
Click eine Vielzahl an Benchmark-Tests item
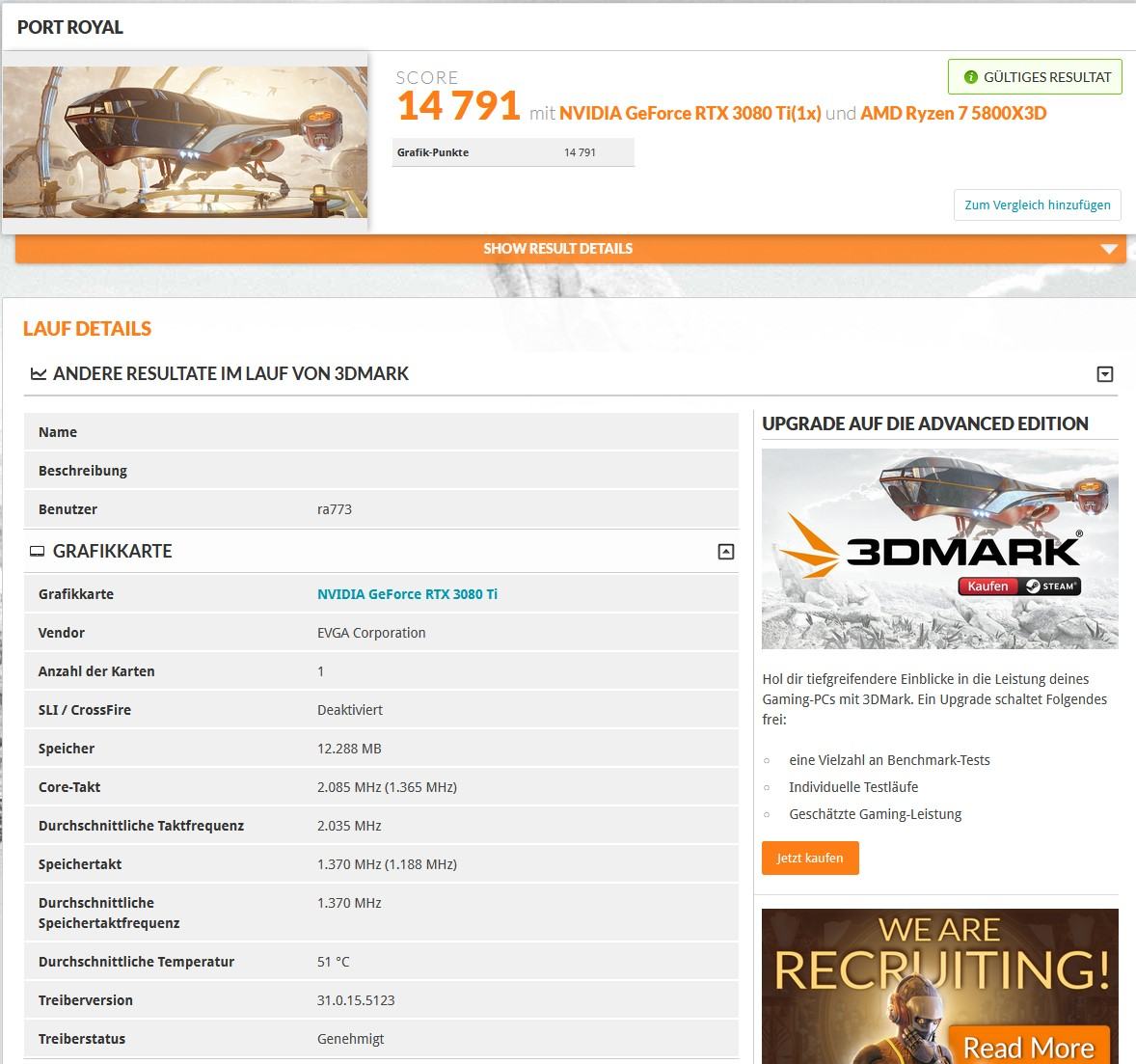point(890,760)
